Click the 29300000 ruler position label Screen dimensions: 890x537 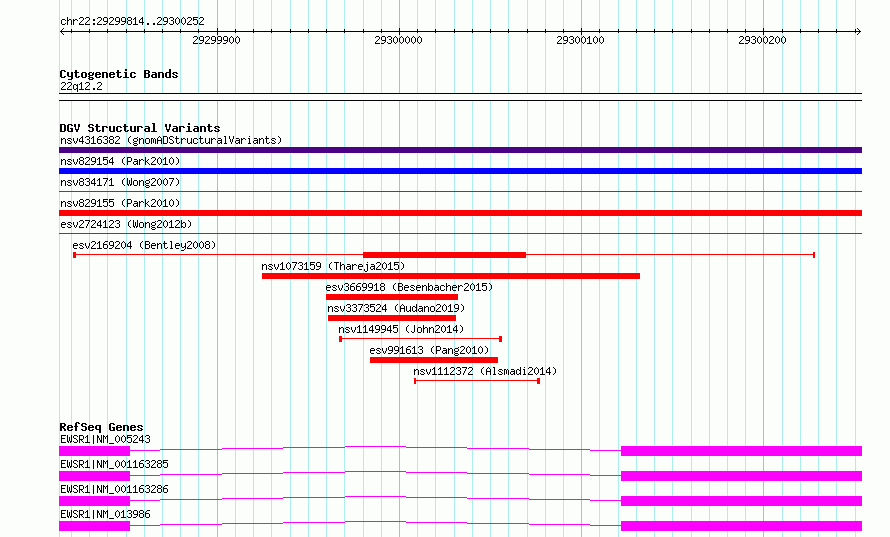pyautogui.click(x=398, y=40)
